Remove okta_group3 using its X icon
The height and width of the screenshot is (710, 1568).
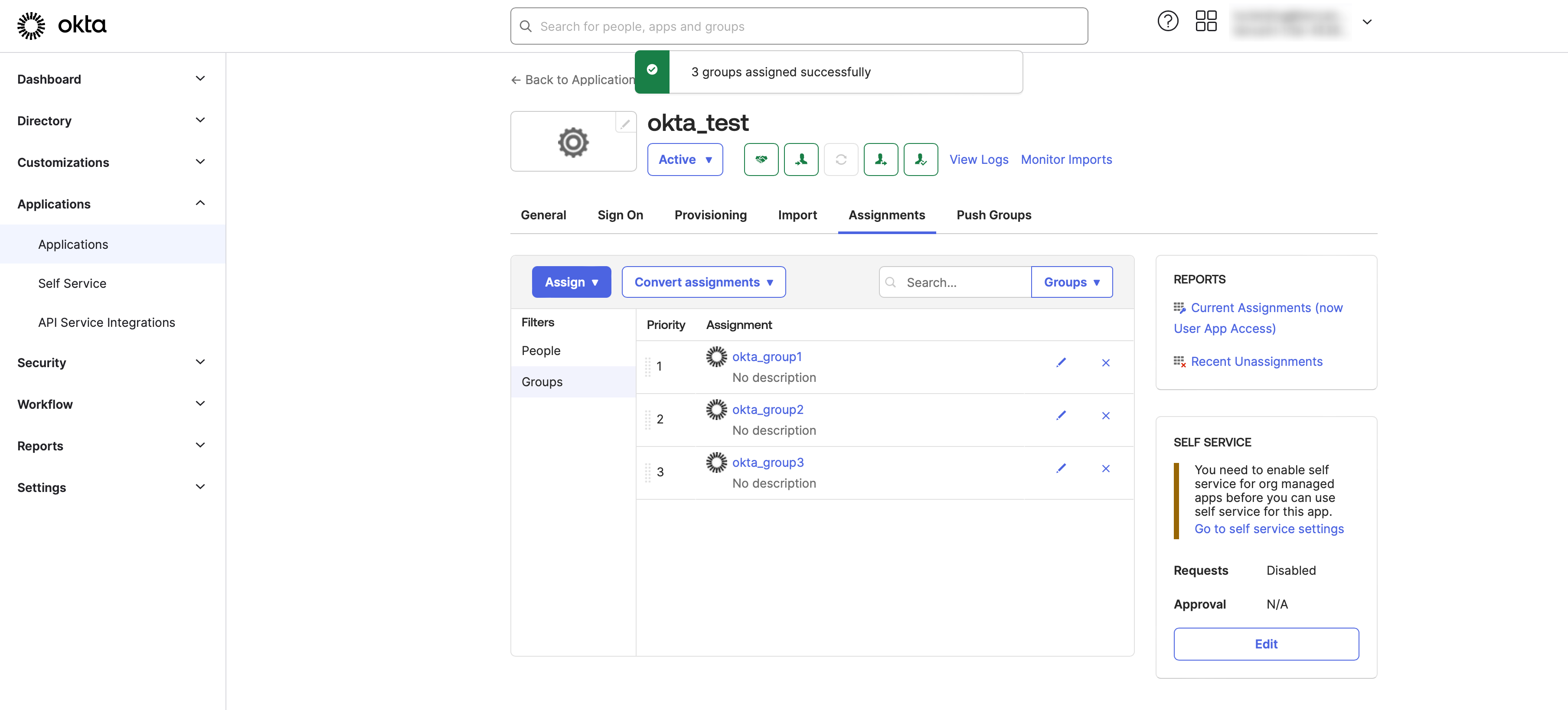[1105, 469]
